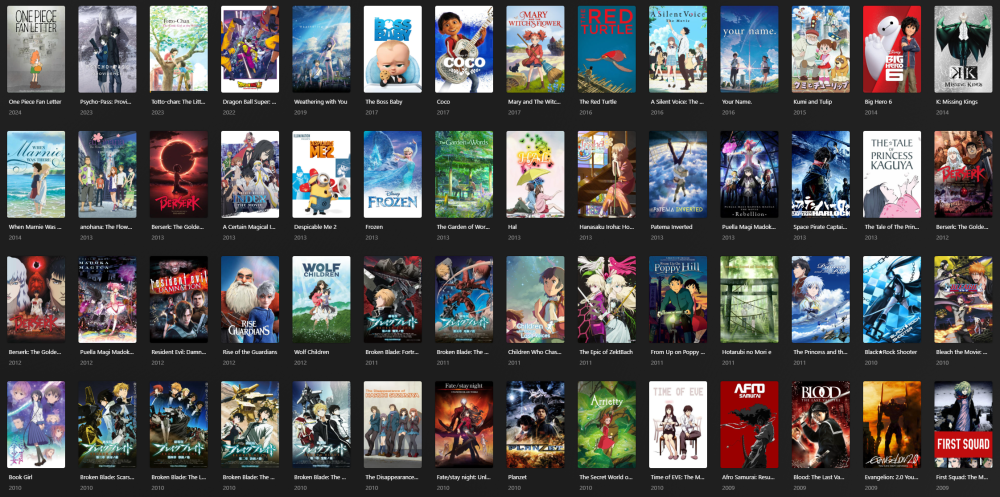Screen dimensions: 1000x497
Task: Click the Space Pirate Captain Harlock poster
Action: 821,174
